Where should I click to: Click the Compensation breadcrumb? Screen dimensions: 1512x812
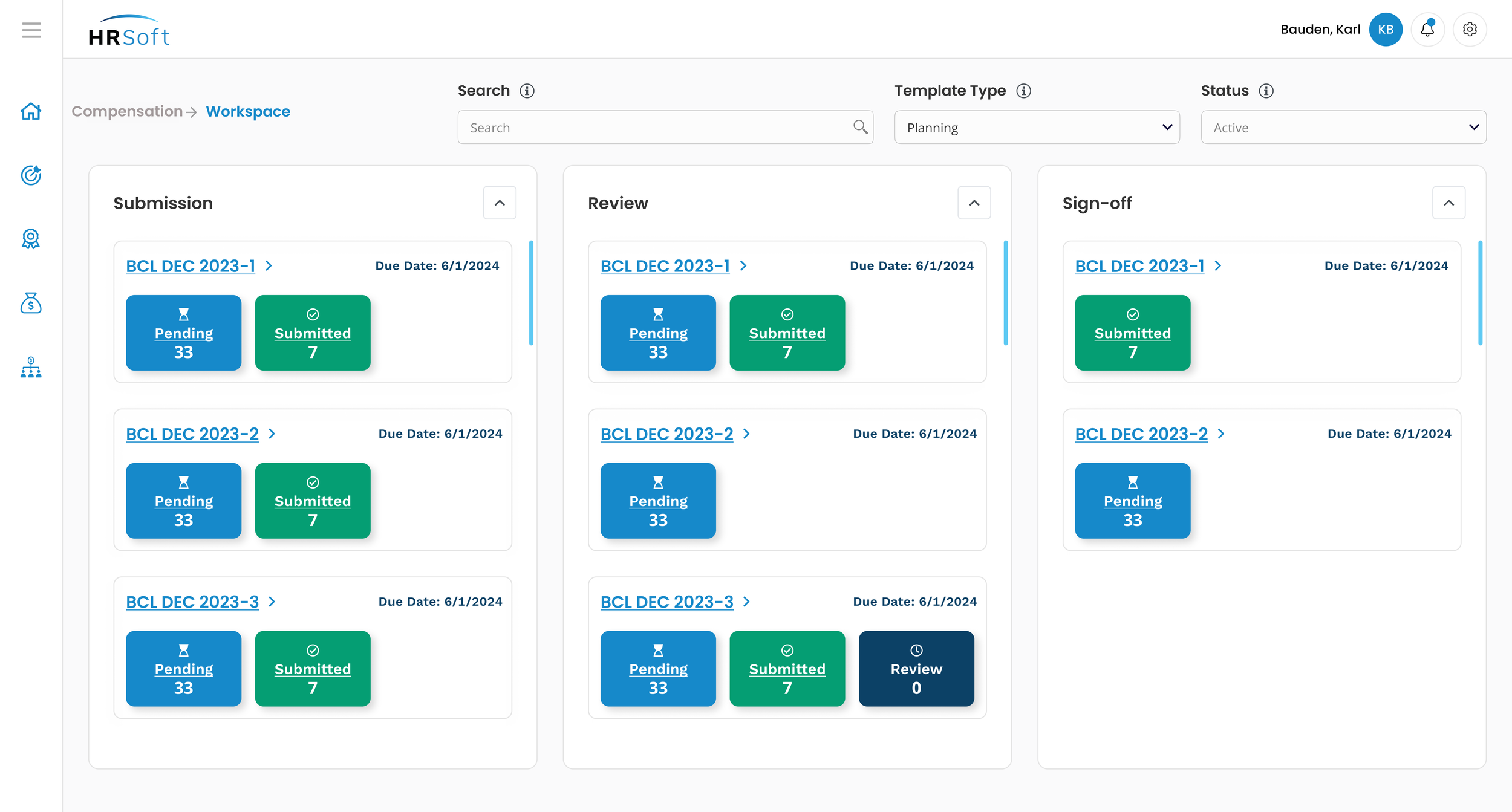[127, 112]
